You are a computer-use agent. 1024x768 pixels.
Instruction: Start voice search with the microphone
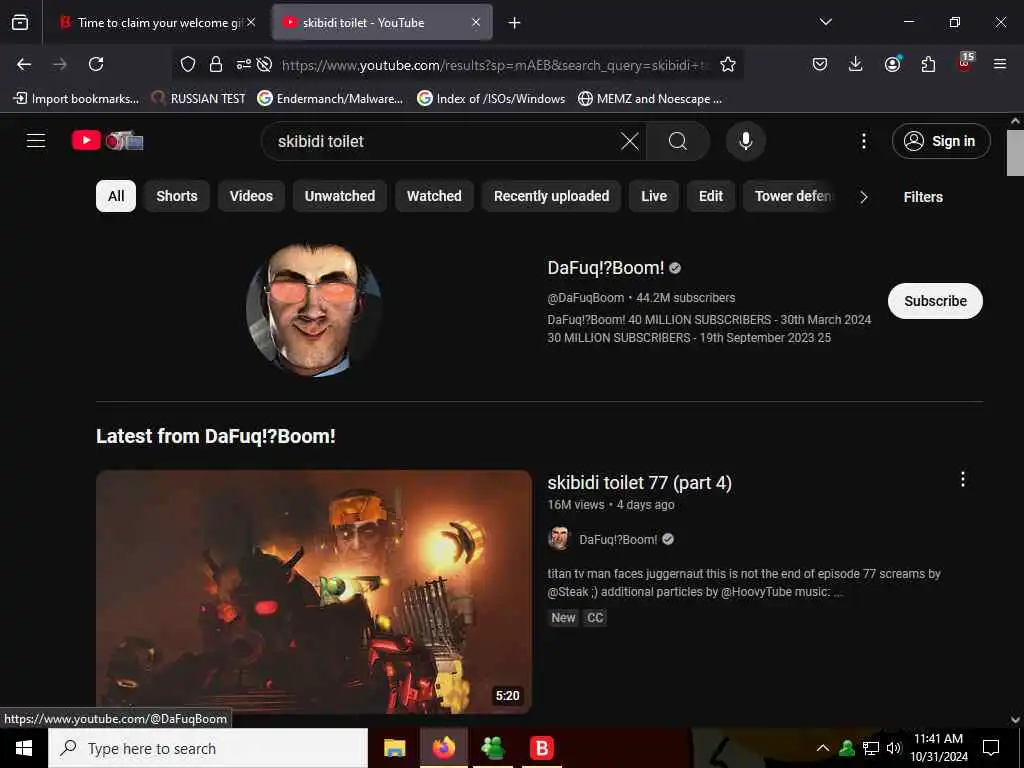point(746,141)
